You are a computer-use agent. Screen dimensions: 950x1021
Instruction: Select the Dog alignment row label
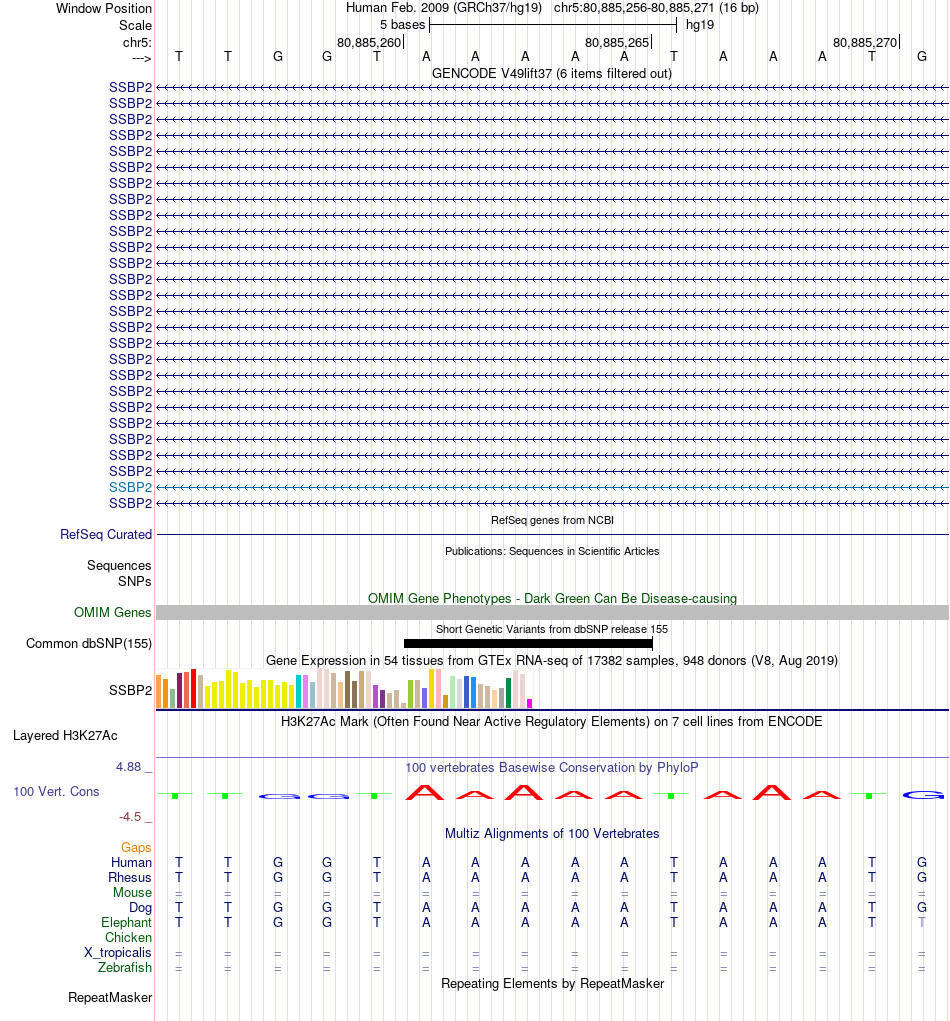click(140, 907)
